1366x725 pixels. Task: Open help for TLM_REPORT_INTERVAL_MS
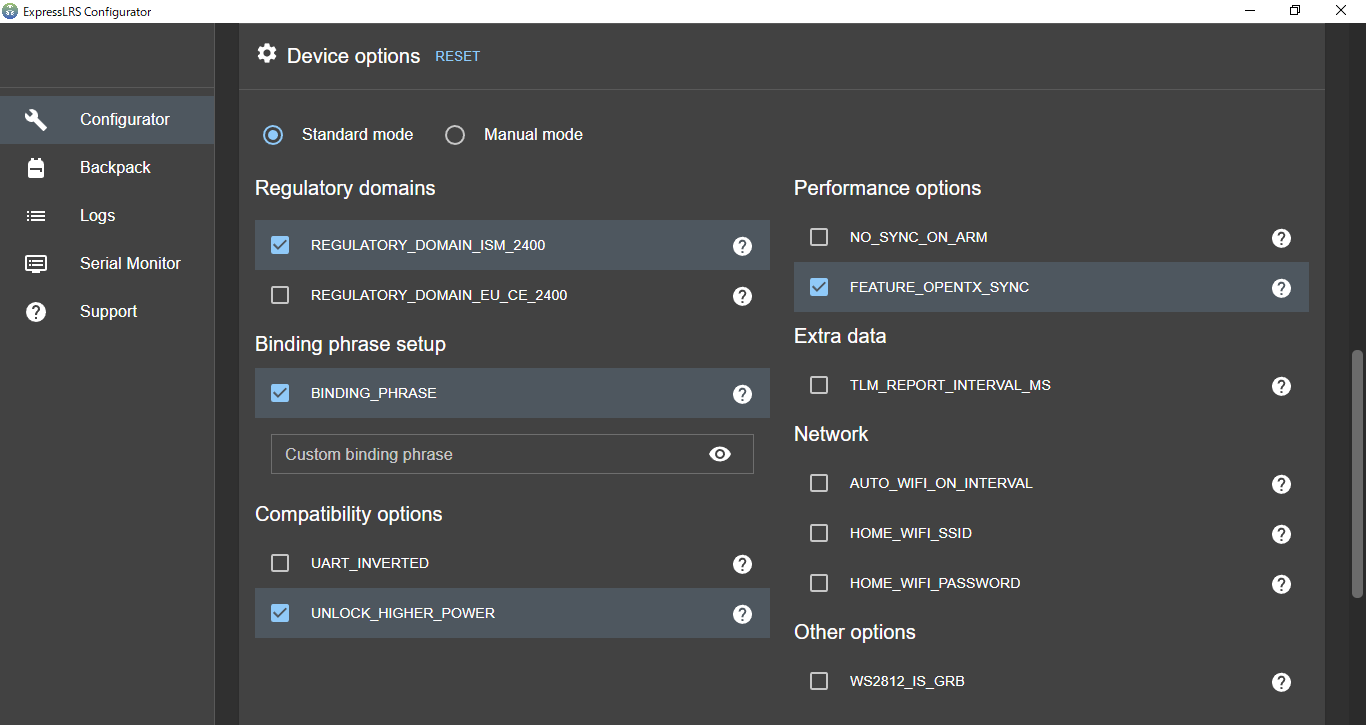click(1281, 386)
